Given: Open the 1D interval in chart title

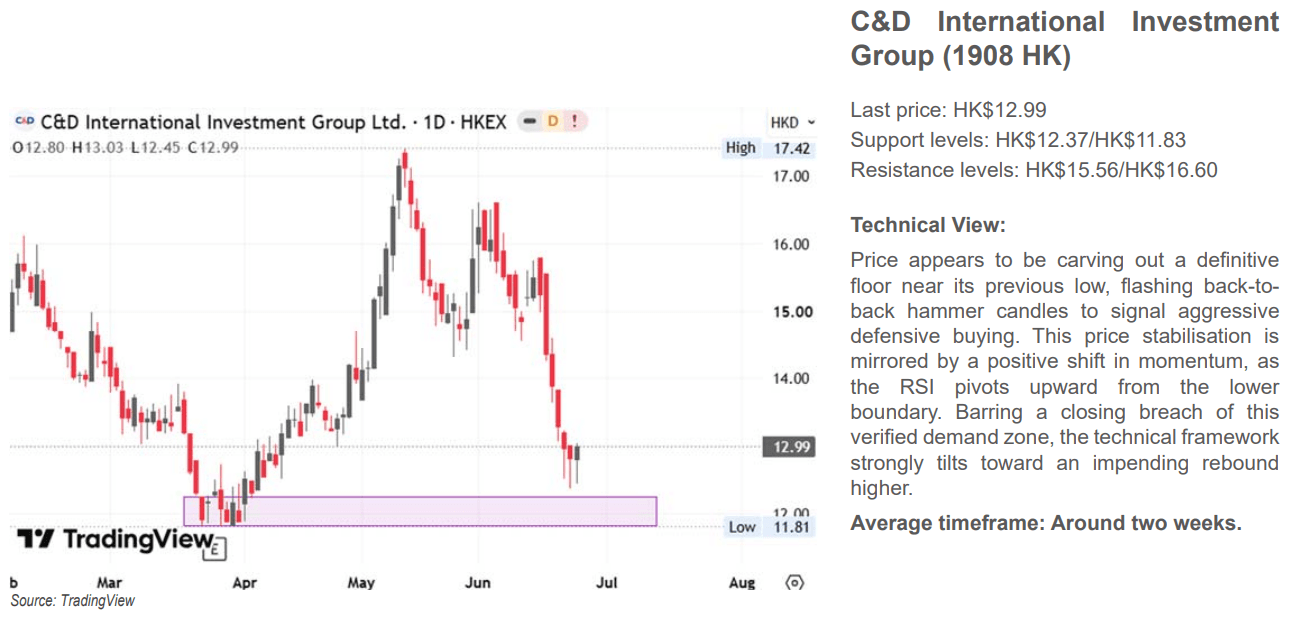Looking at the screenshot, I should [x=433, y=122].
